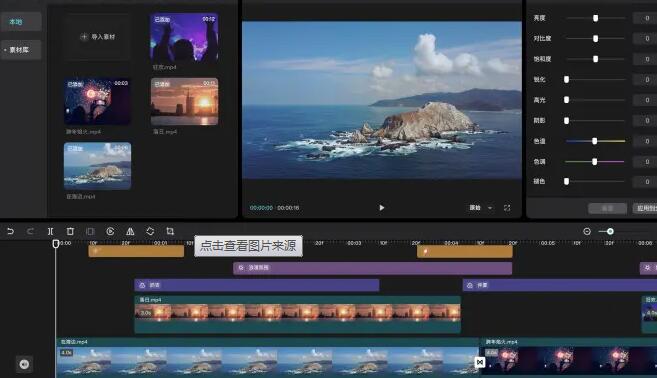
Task: Select the second orange clip on top track
Action: [x=465, y=251]
